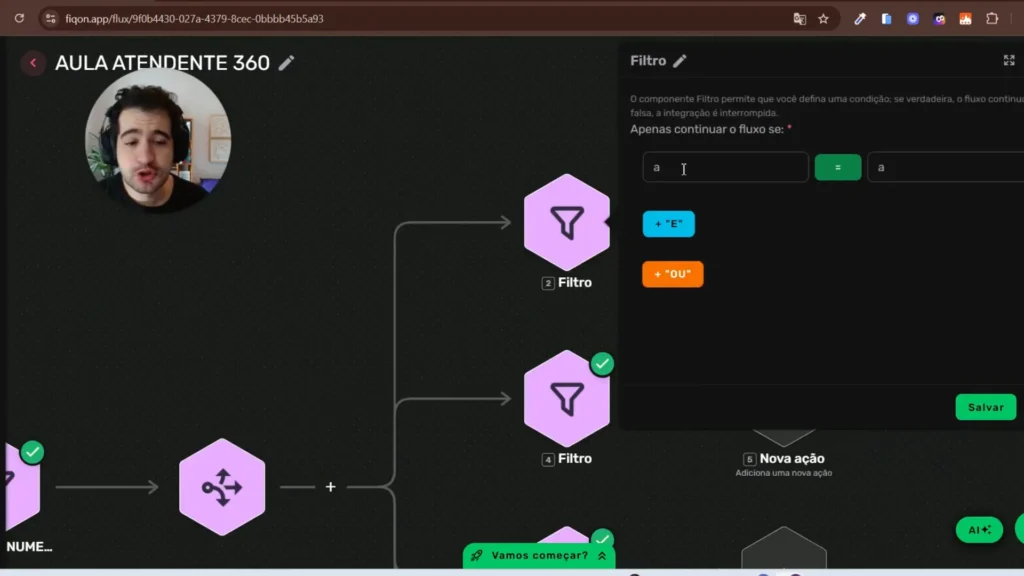Add a step with the plus connector
The image size is (1024, 576).
click(330, 487)
